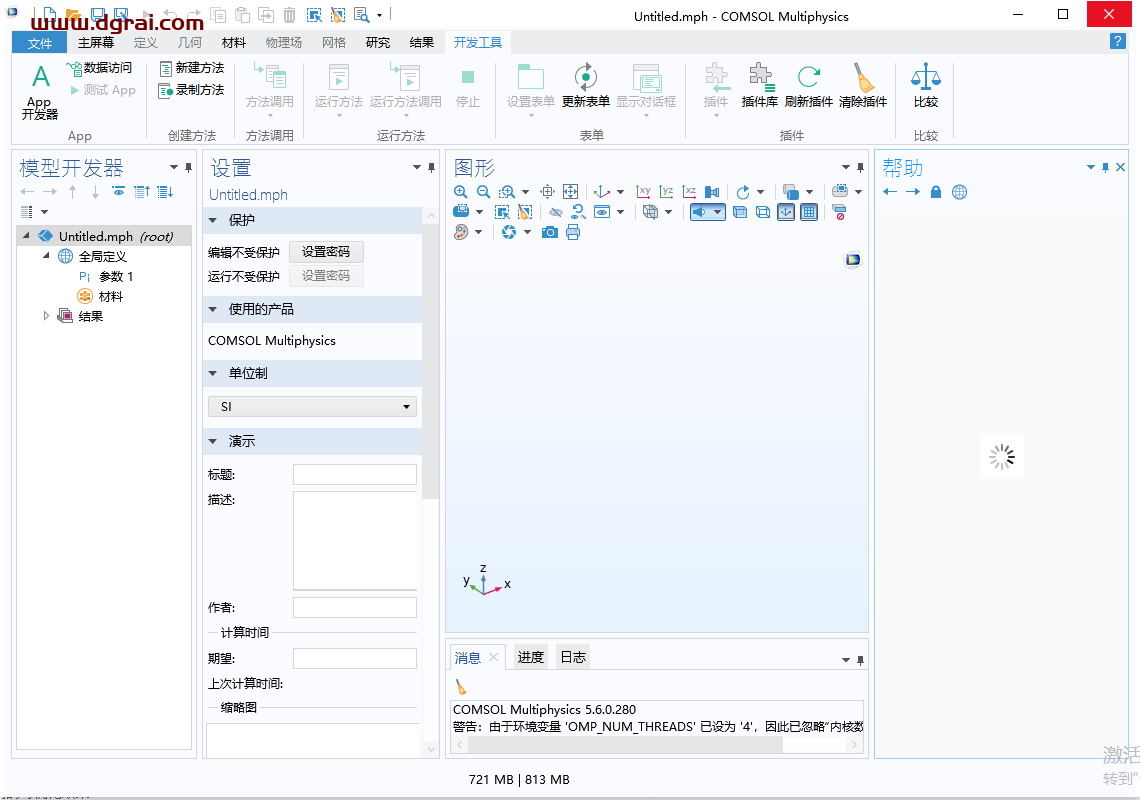Click 数据访问 in the App group
The image size is (1140, 800).
click(100, 68)
